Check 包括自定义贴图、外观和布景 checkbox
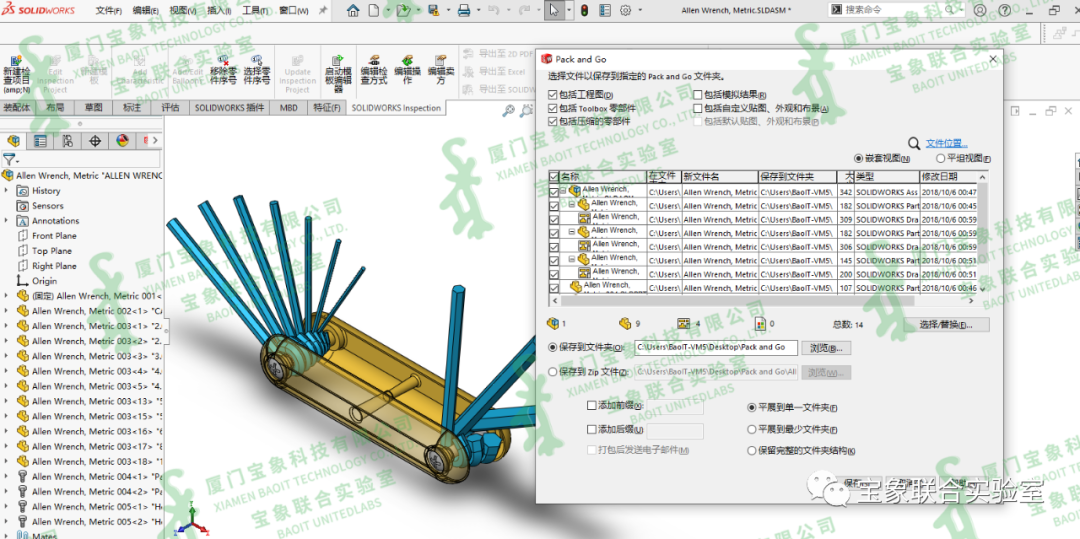Viewport: 1080px width, 539px height. (x=698, y=108)
